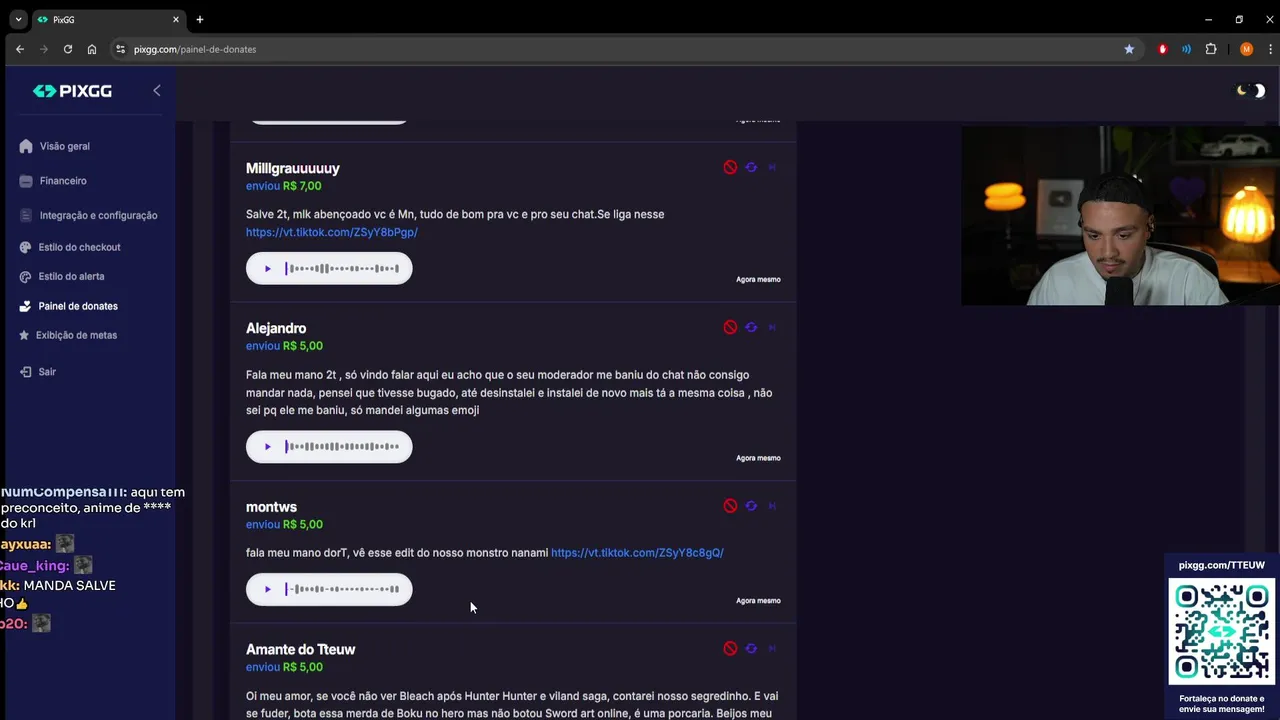Block donation from Alejandro
The image size is (1280, 720).
[x=730, y=327]
